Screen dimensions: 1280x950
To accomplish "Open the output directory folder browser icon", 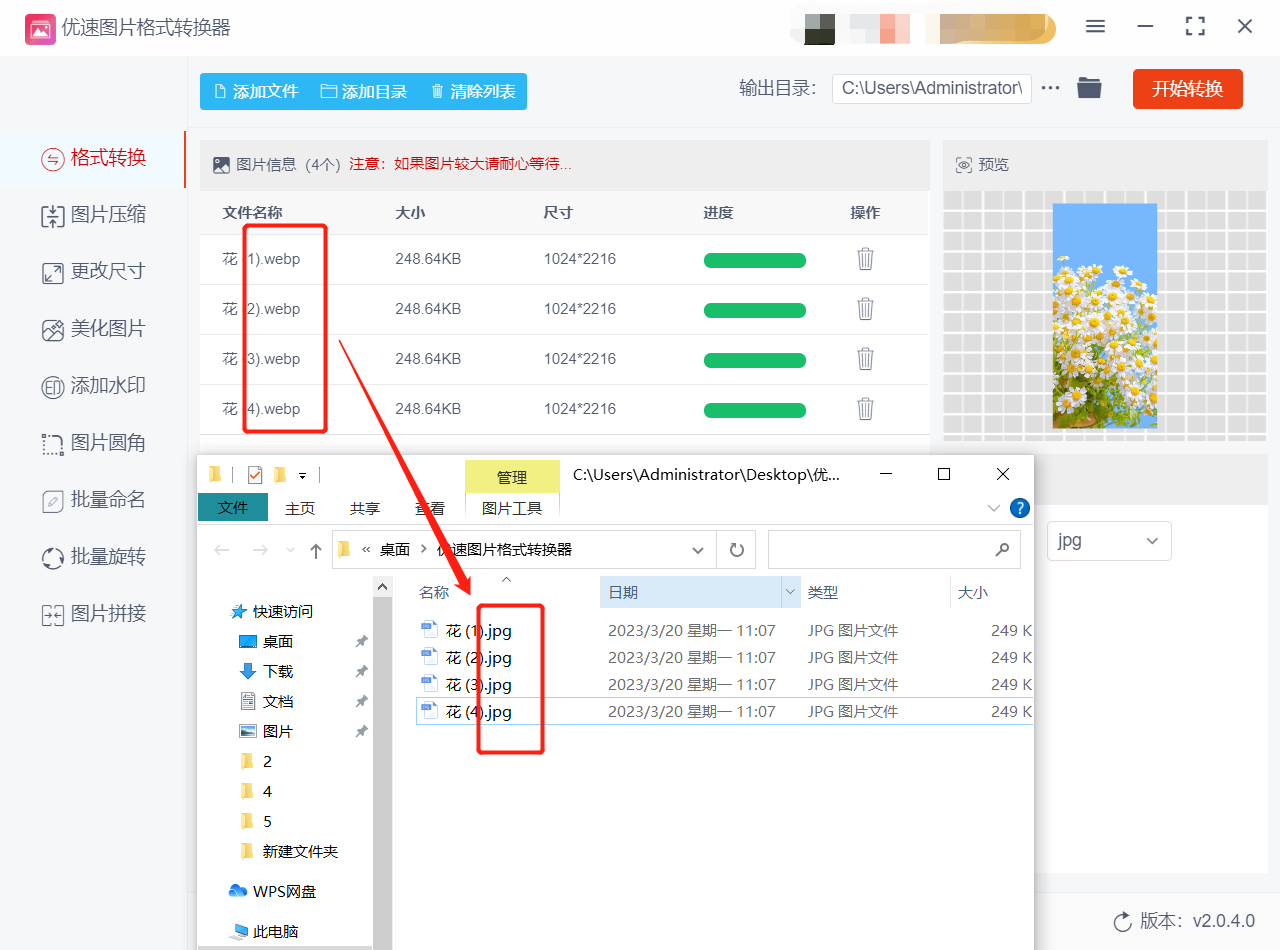I will [x=1089, y=88].
